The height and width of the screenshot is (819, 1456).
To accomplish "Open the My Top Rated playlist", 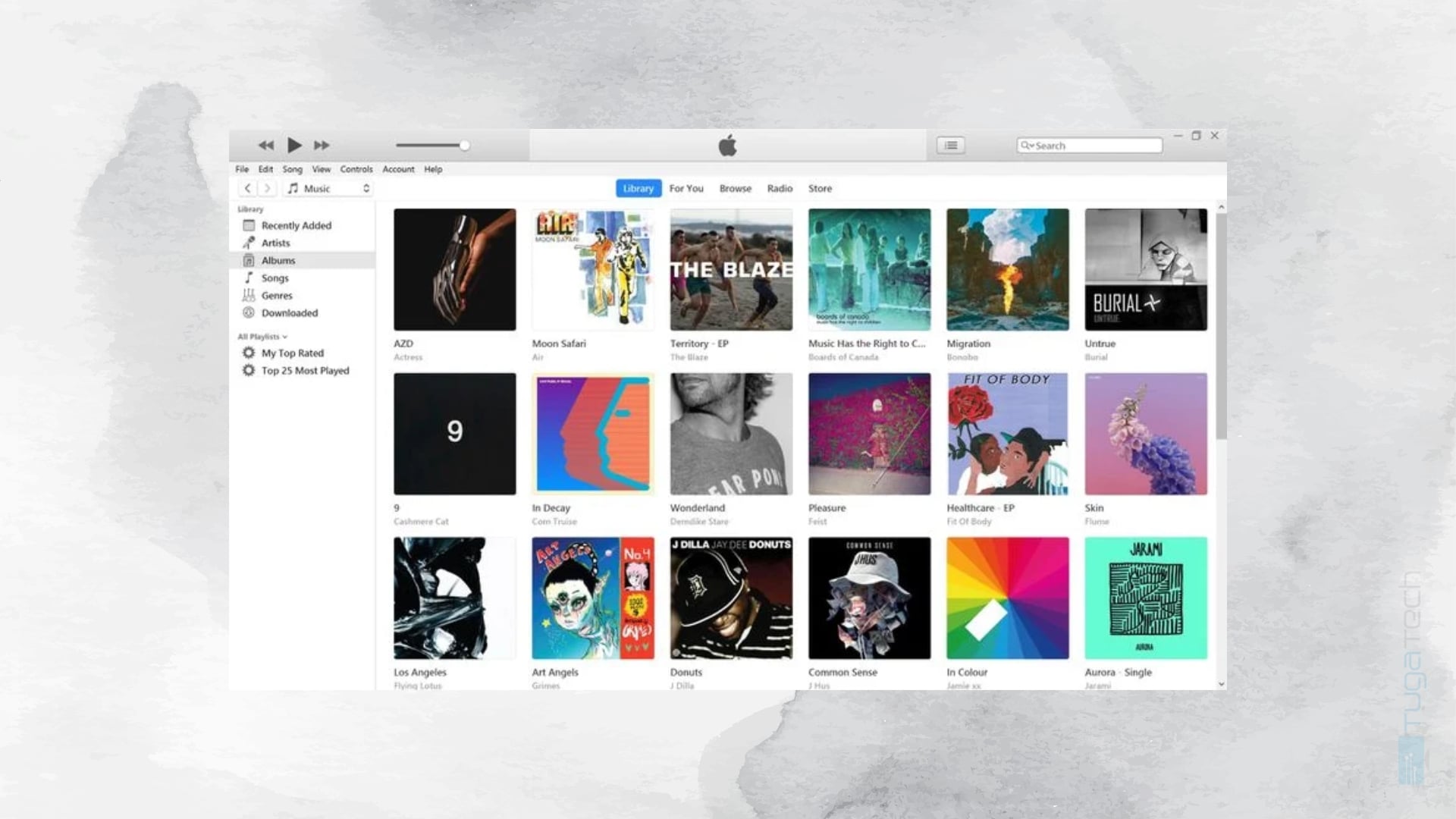I will pyautogui.click(x=302, y=353).
